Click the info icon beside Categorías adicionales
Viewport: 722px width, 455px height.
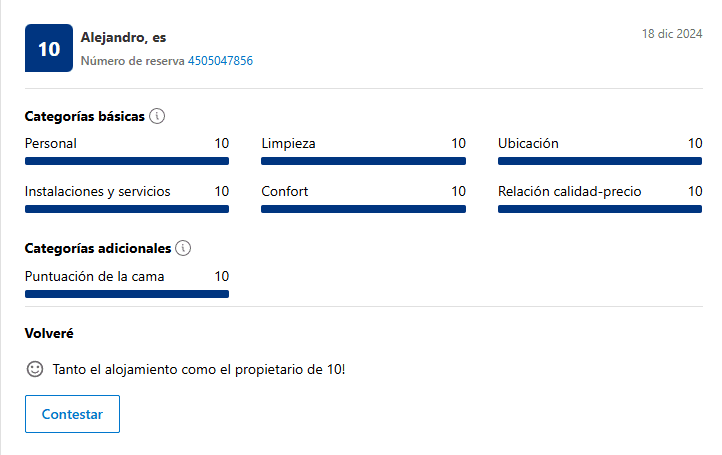182,248
